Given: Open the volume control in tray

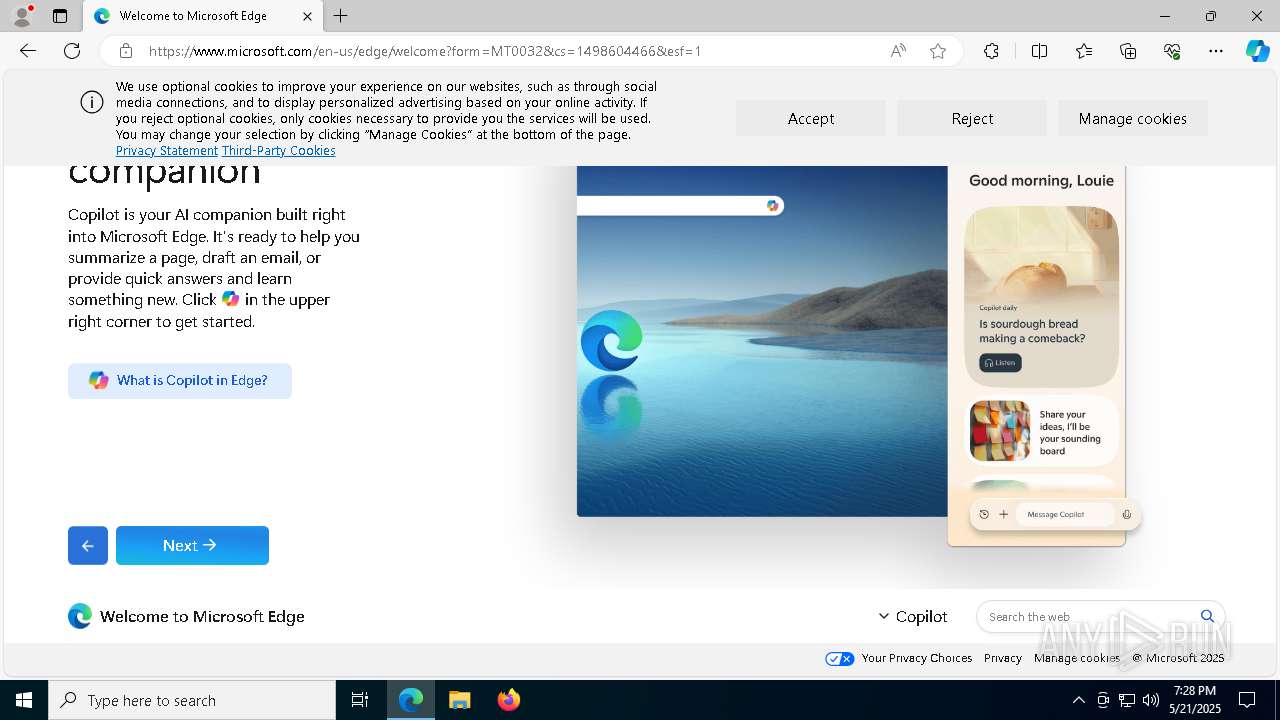Looking at the screenshot, I should [1151, 700].
